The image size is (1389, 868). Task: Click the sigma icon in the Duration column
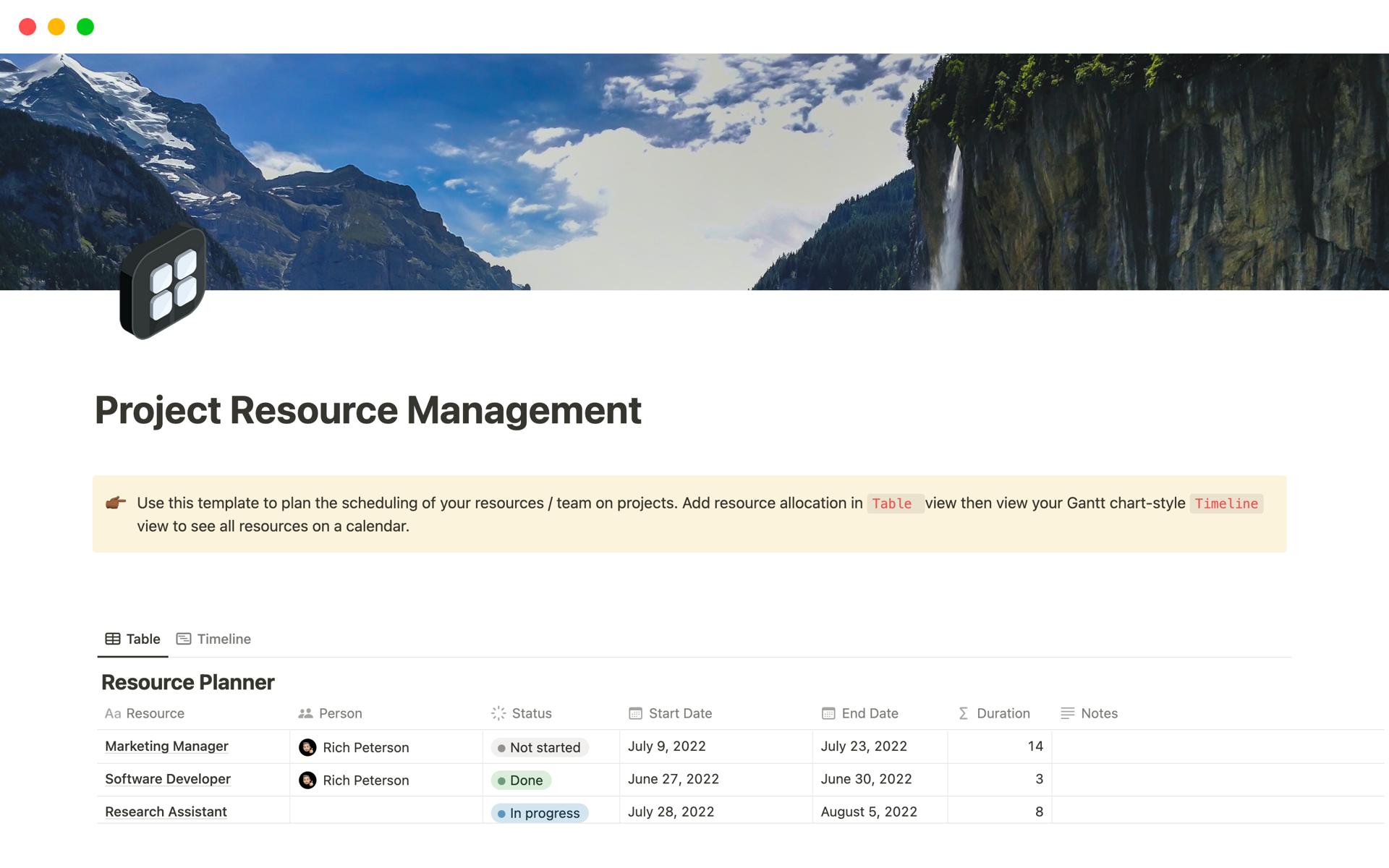pyautogui.click(x=963, y=713)
